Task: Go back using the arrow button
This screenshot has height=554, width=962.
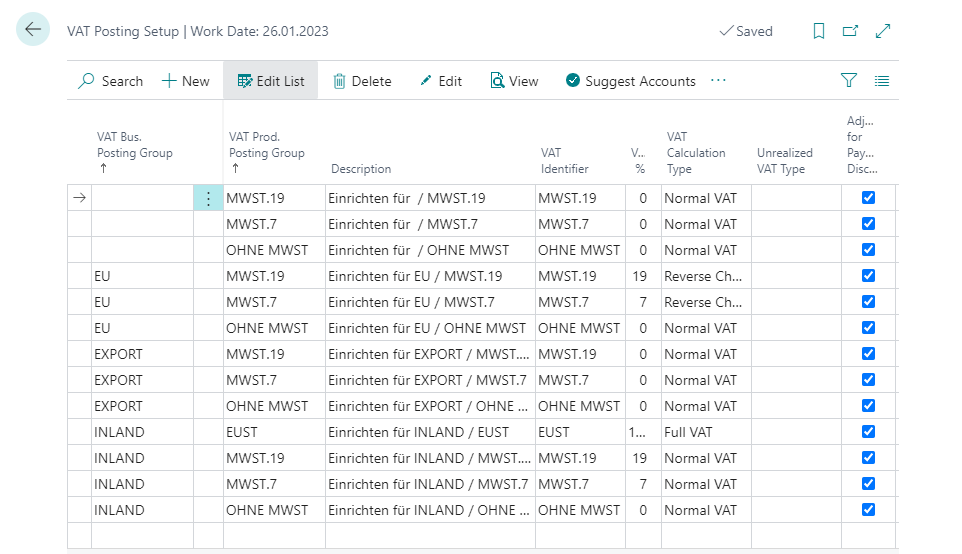Action: tap(33, 29)
